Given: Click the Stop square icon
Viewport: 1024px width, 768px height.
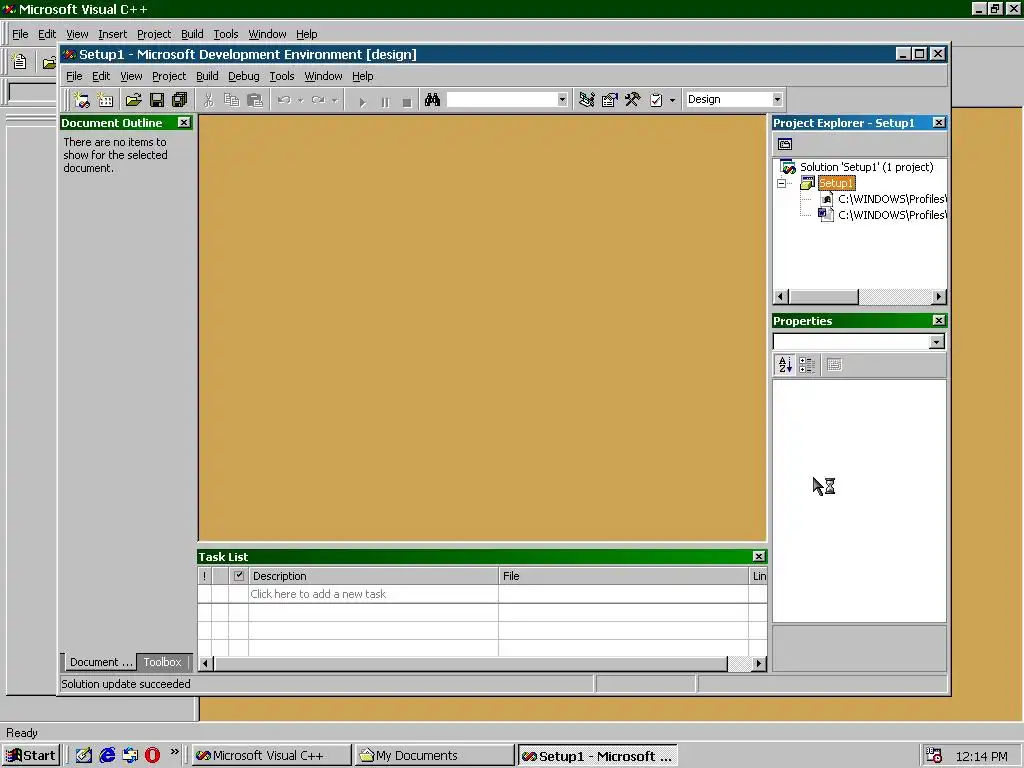Looking at the screenshot, I should pyautogui.click(x=407, y=101).
